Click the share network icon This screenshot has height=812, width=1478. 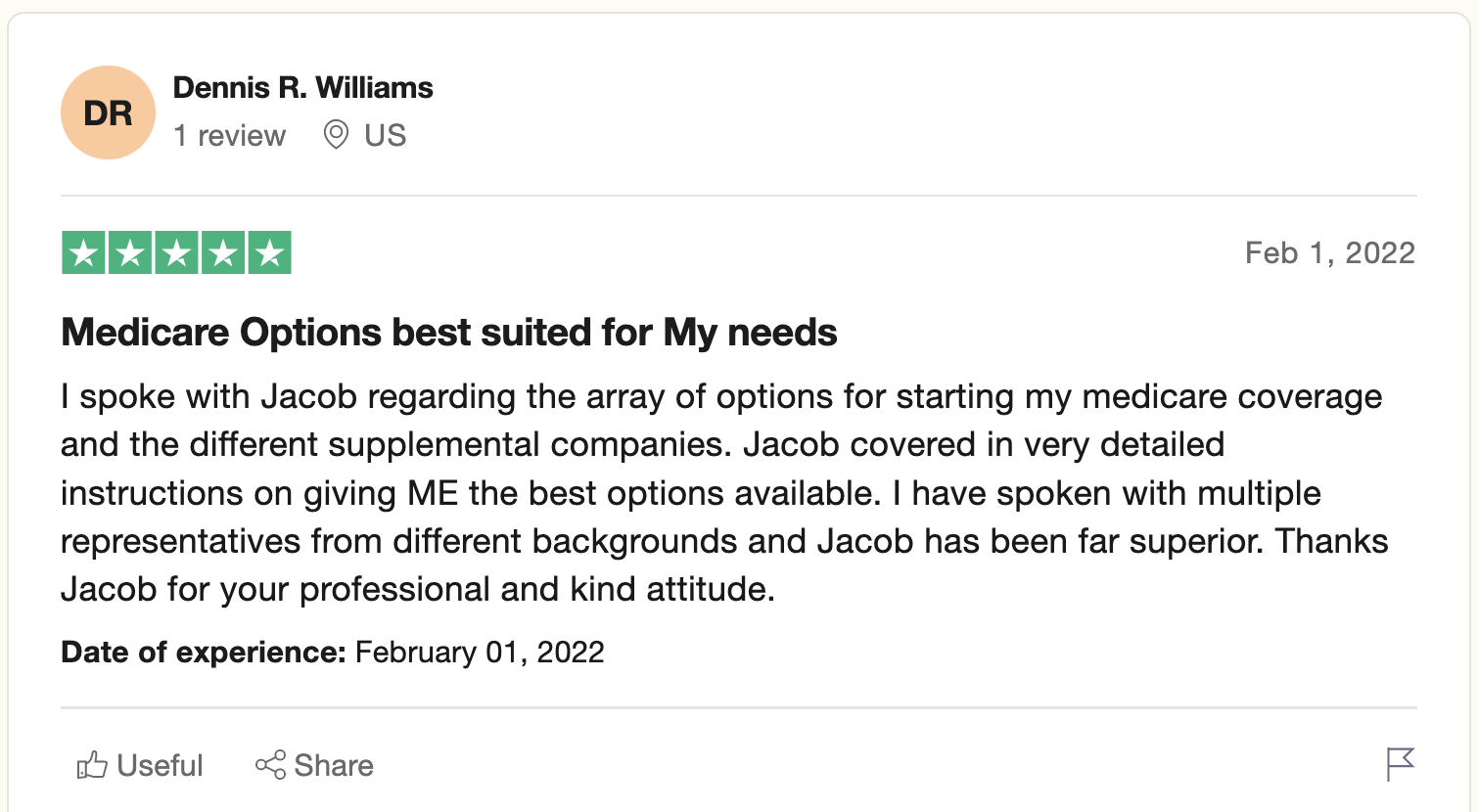click(x=270, y=765)
